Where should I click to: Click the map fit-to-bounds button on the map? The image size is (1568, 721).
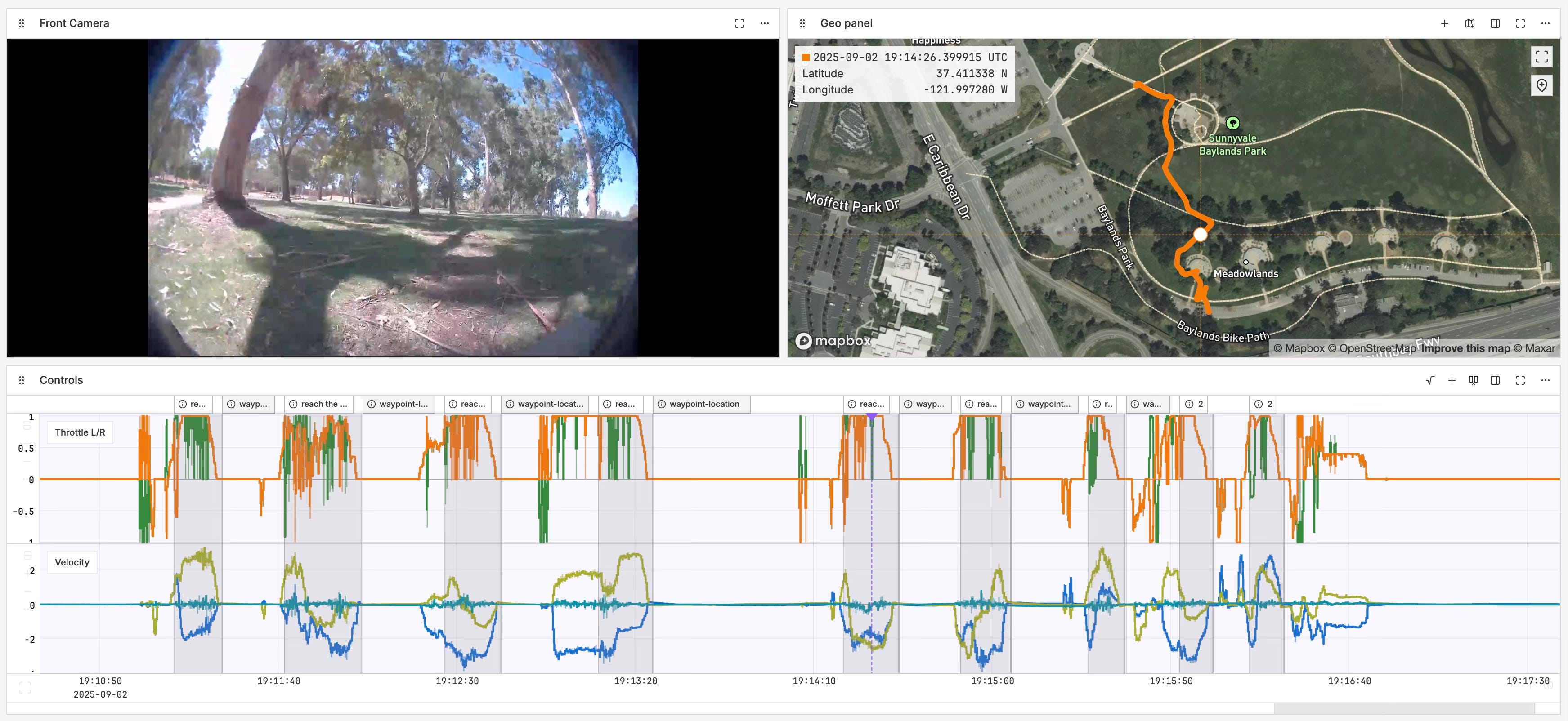[x=1541, y=57]
